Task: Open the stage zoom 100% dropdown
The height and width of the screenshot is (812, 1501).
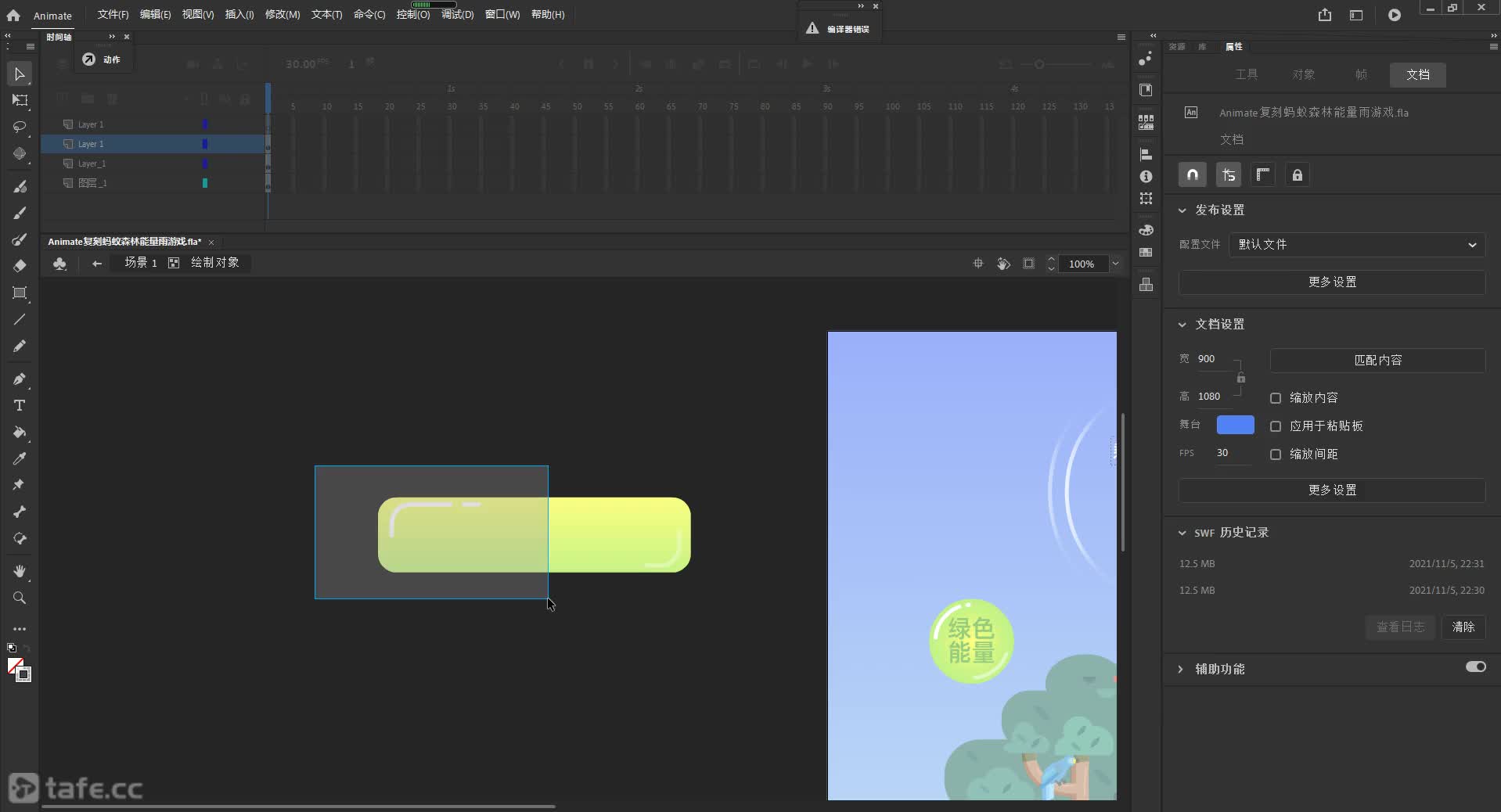Action: point(1115,264)
